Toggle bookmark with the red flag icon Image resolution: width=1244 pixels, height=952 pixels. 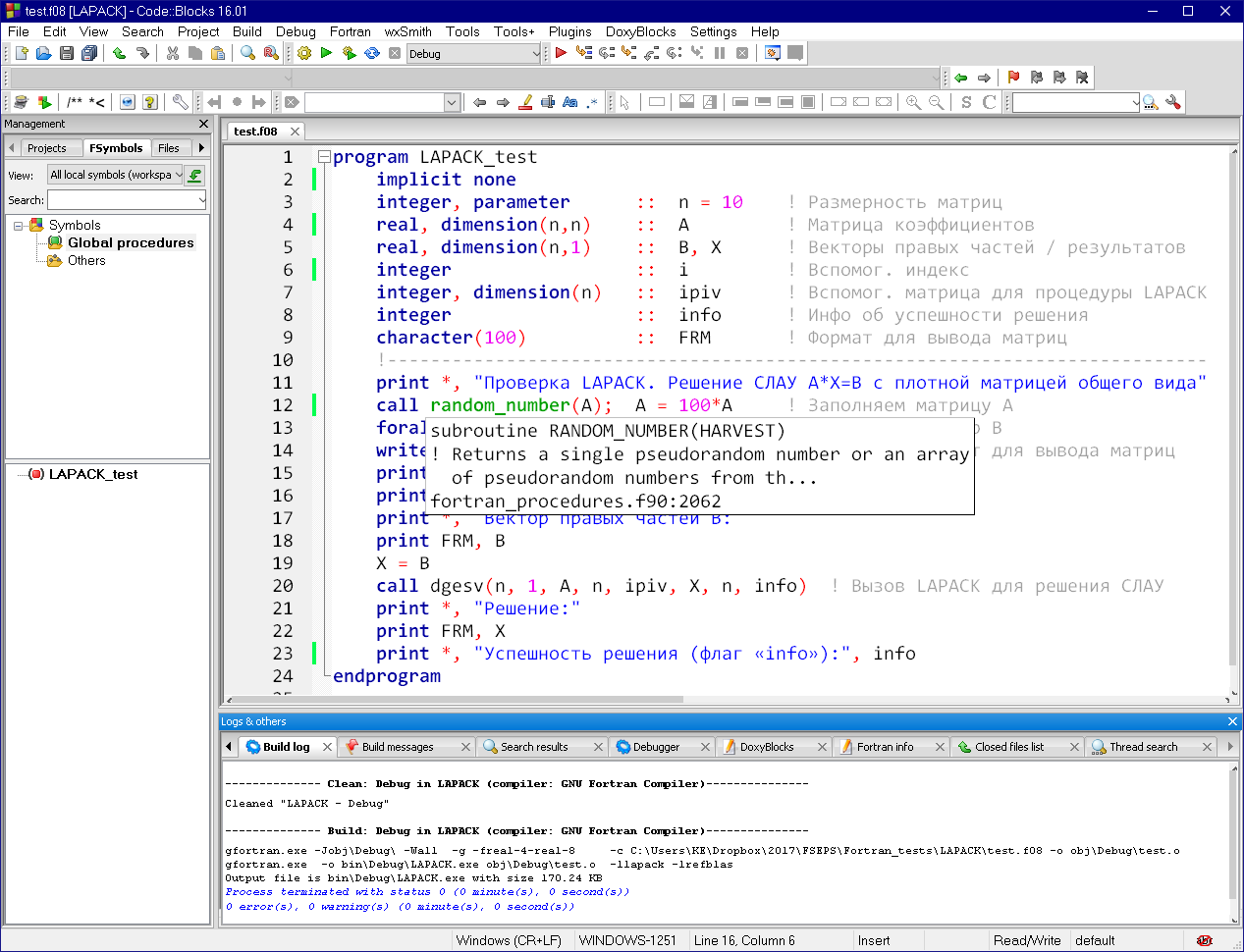coord(1013,78)
